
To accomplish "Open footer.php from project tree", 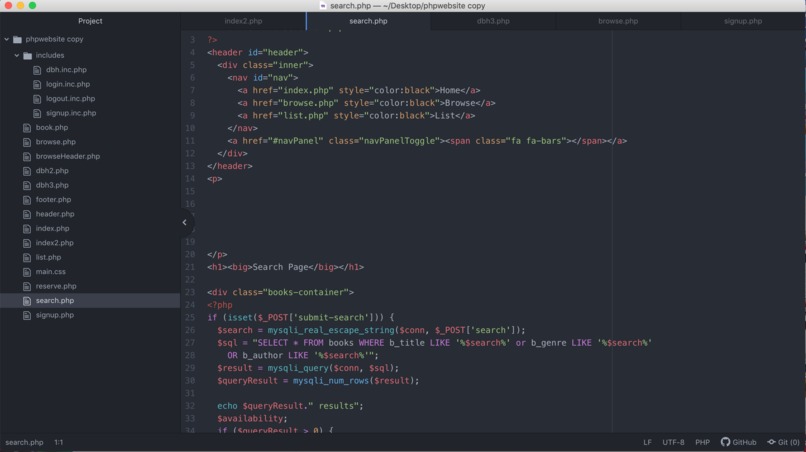I will tap(53, 200).
